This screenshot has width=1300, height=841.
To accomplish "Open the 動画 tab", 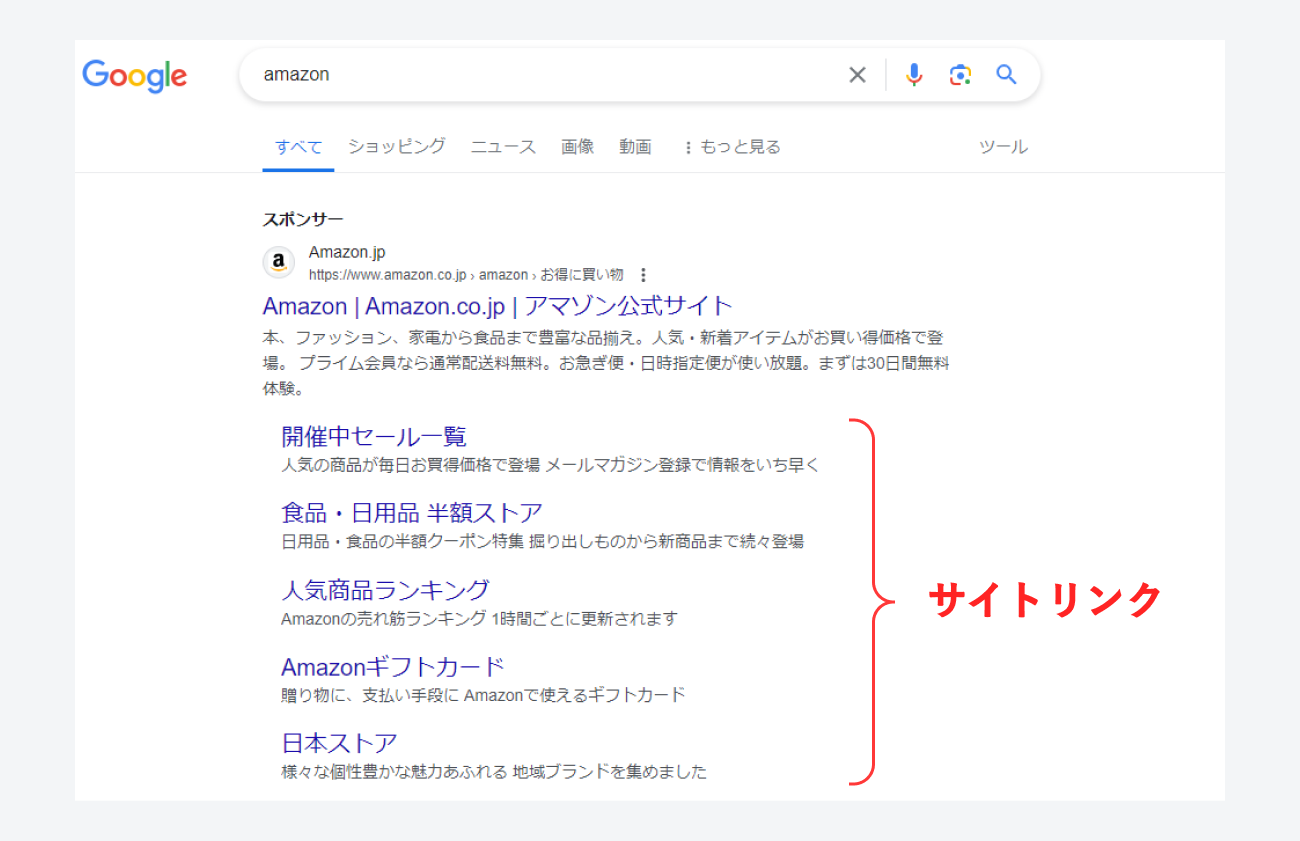I will 635,147.
